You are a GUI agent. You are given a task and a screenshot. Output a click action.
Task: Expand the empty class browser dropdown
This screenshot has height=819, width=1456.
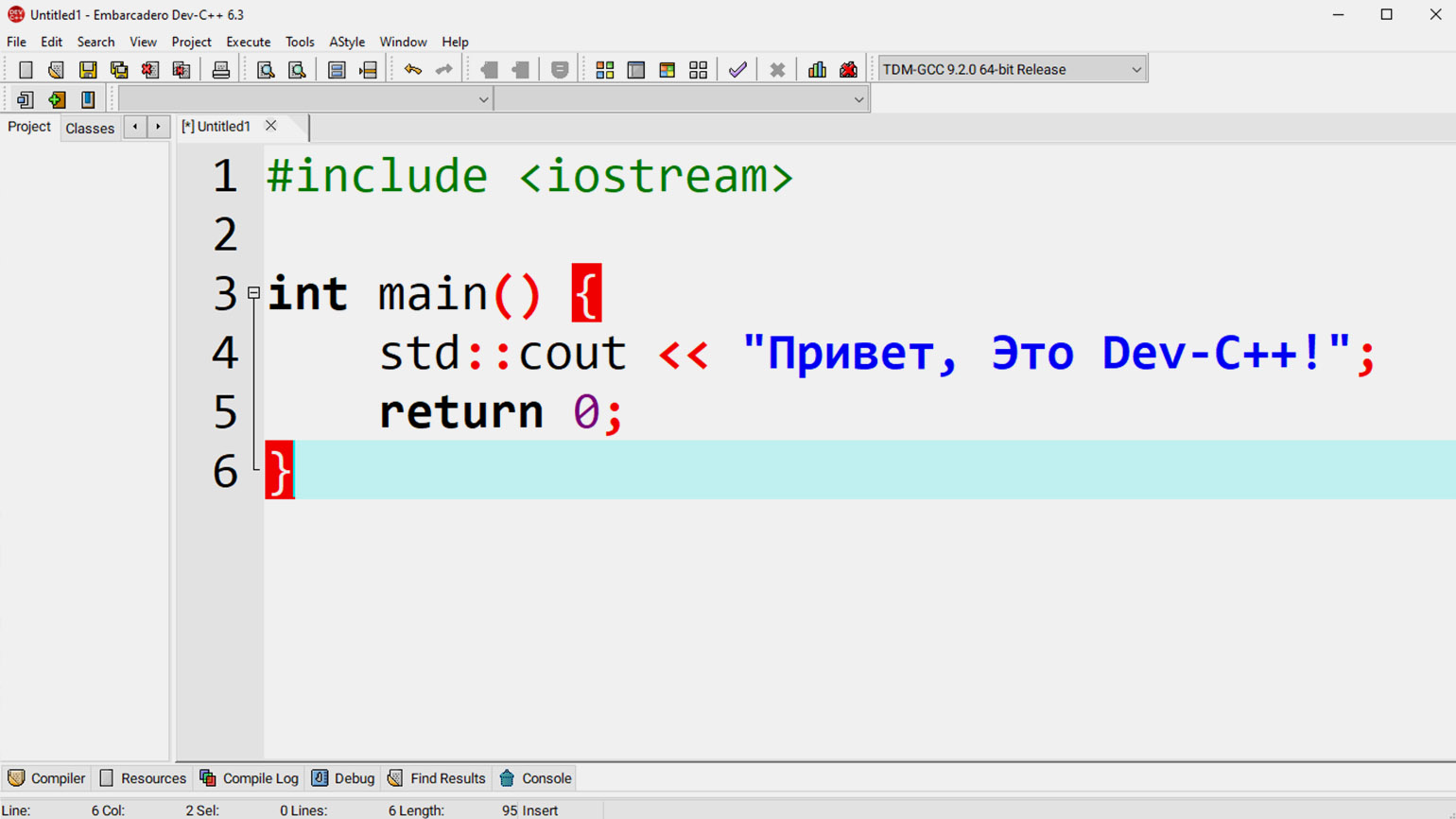pos(482,99)
